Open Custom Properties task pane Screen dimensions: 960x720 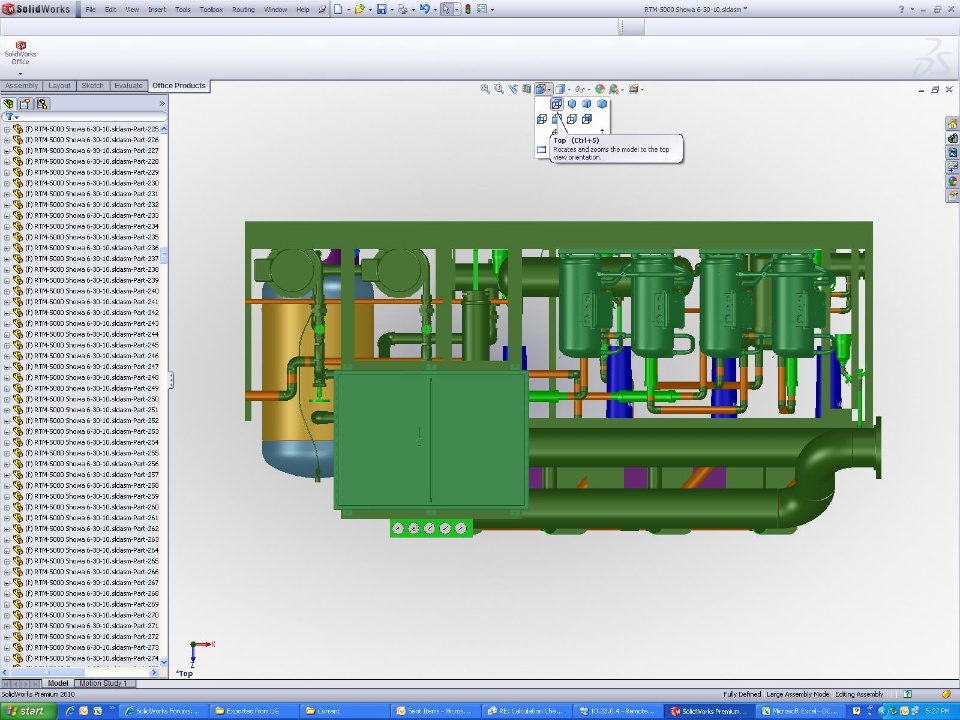tap(953, 196)
